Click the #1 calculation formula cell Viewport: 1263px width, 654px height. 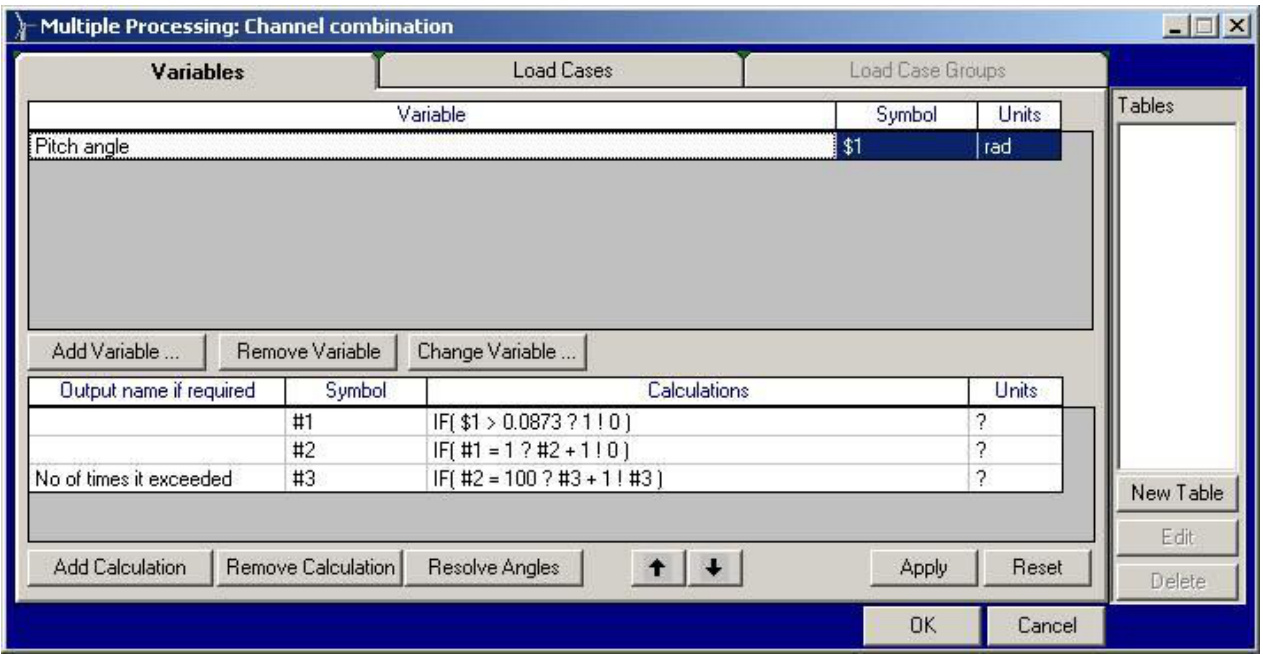tap(696, 422)
